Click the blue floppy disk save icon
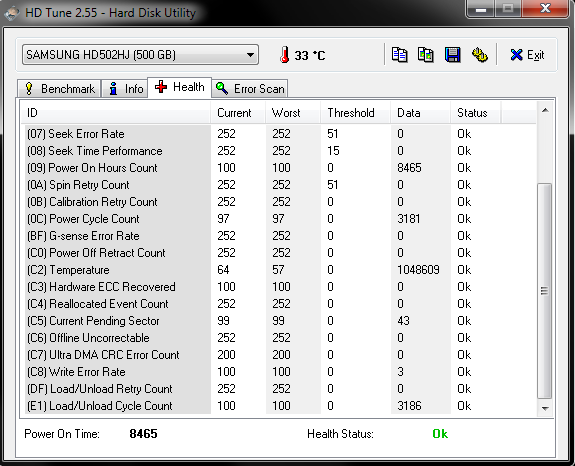The height and width of the screenshot is (466, 575). click(x=453, y=55)
